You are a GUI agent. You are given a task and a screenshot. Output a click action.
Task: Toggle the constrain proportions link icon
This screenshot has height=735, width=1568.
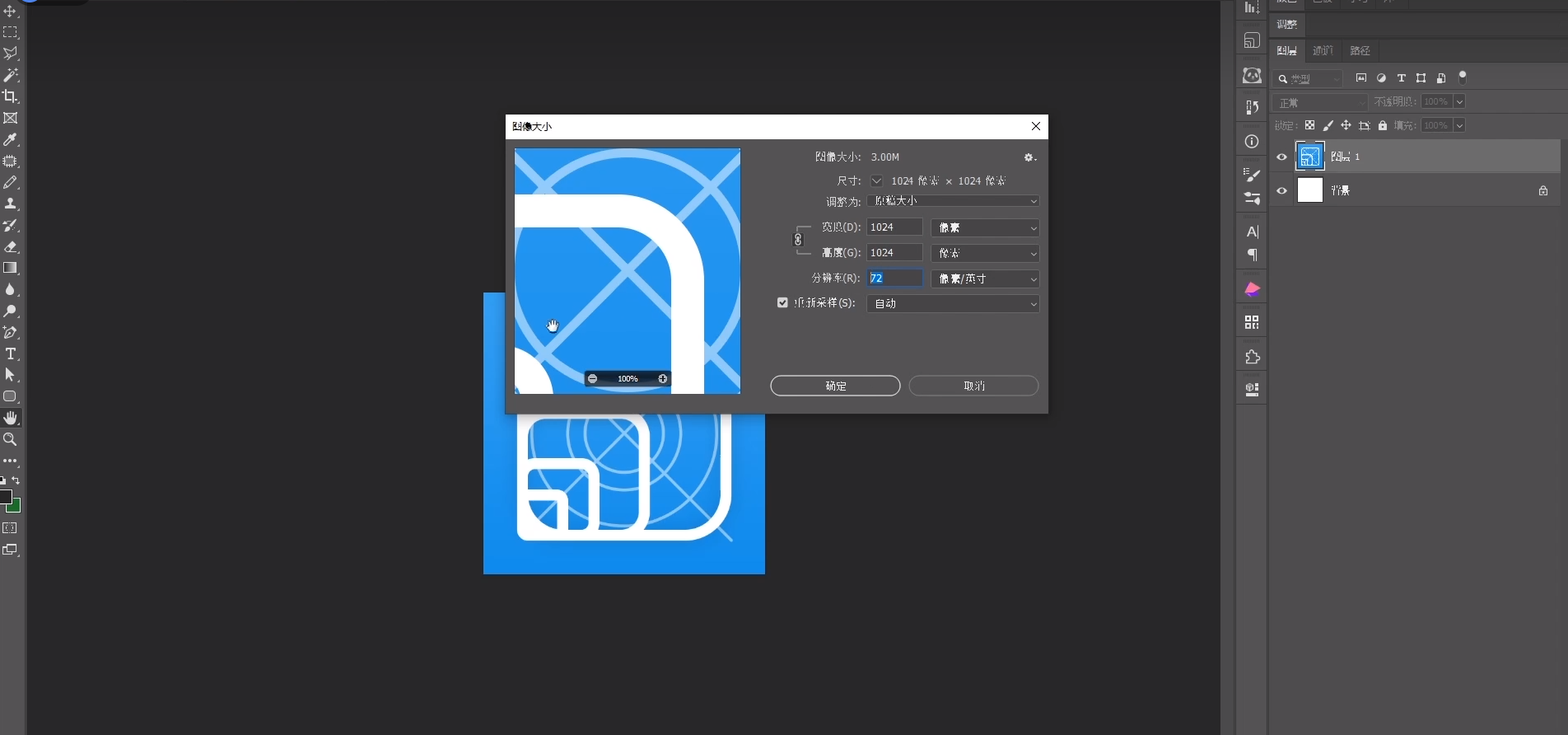click(798, 240)
